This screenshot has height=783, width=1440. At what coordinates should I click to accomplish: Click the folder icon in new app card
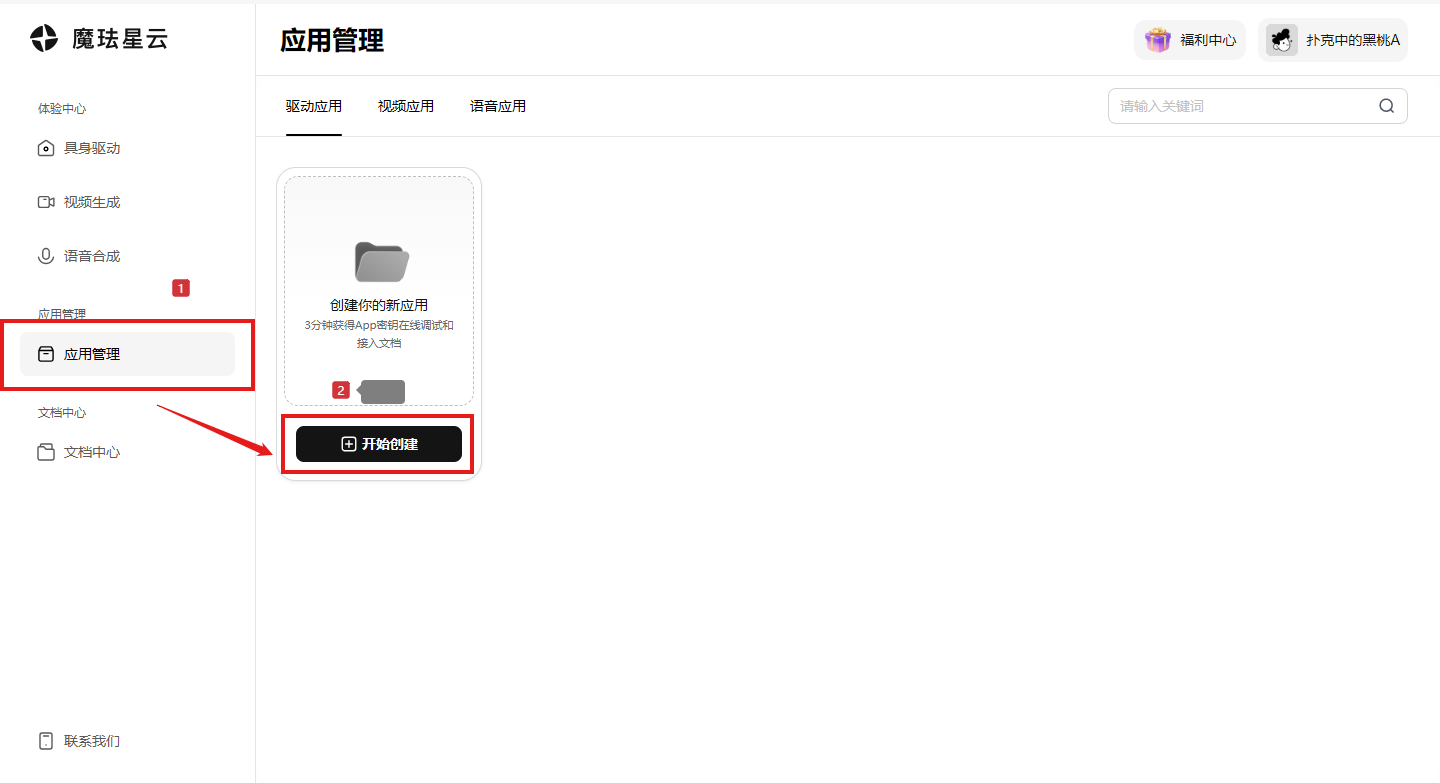pos(381,262)
